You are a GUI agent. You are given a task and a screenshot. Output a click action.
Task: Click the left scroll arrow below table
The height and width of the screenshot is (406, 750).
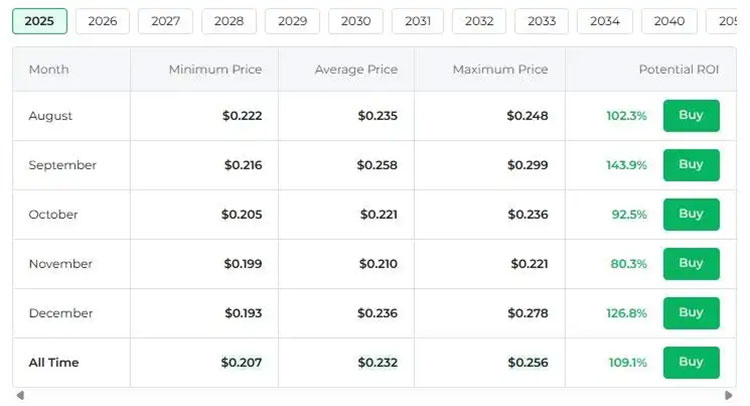20,396
